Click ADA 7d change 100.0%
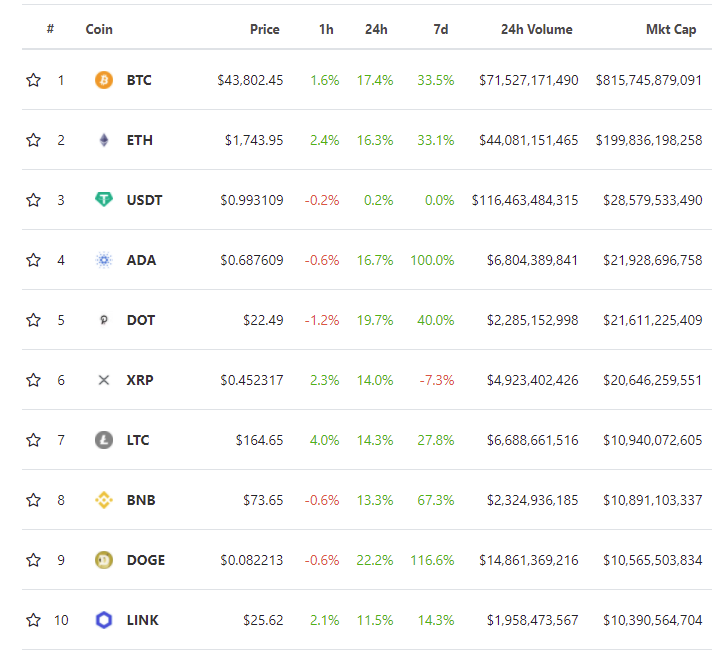 point(432,260)
